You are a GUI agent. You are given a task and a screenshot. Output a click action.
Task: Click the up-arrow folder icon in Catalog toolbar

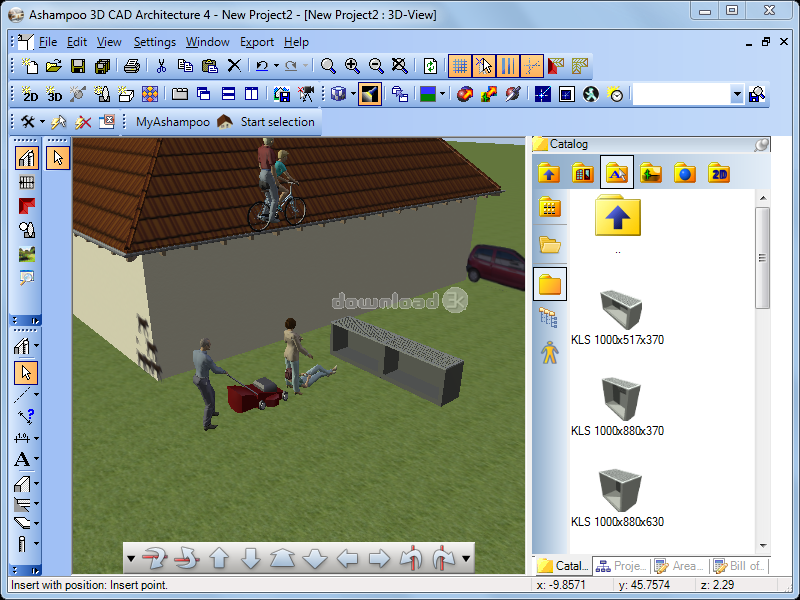click(x=548, y=172)
